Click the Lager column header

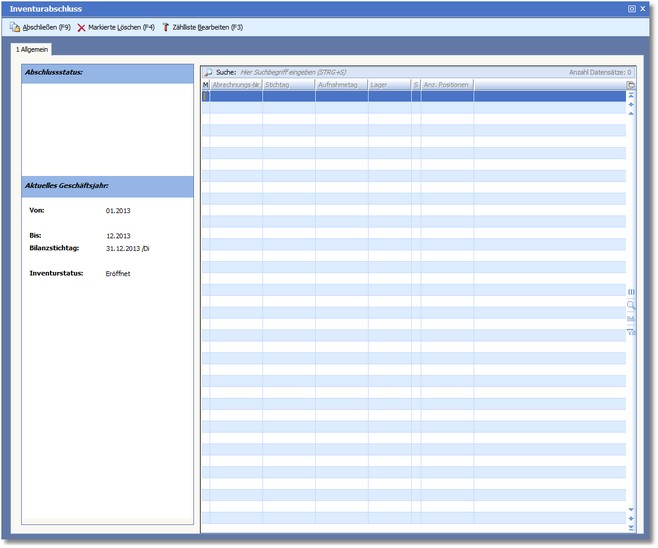(389, 85)
